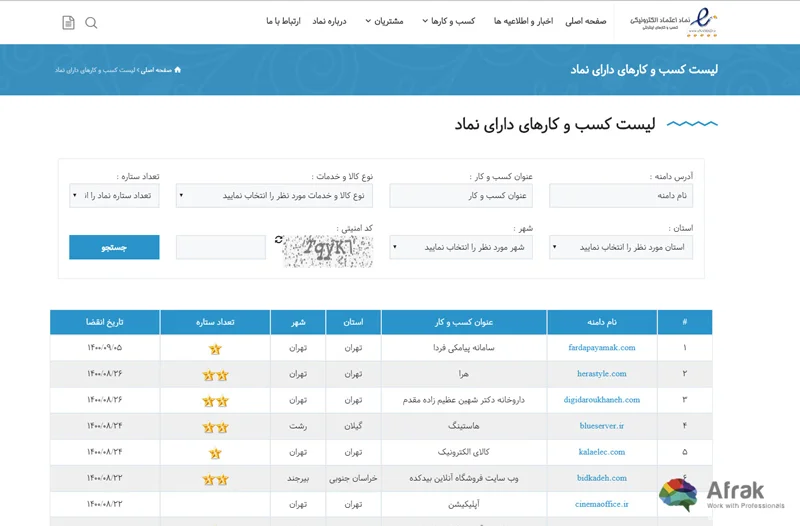Click the stars in bidkadeh.com row
The height and width of the screenshot is (526, 800).
pos(215,480)
